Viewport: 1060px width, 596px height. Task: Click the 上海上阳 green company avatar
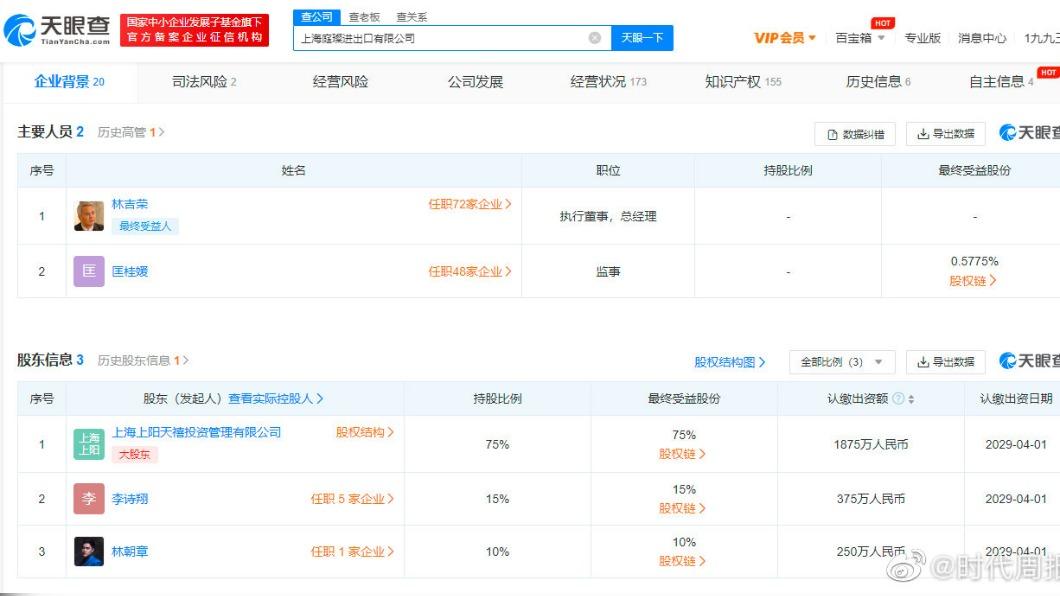tap(89, 445)
